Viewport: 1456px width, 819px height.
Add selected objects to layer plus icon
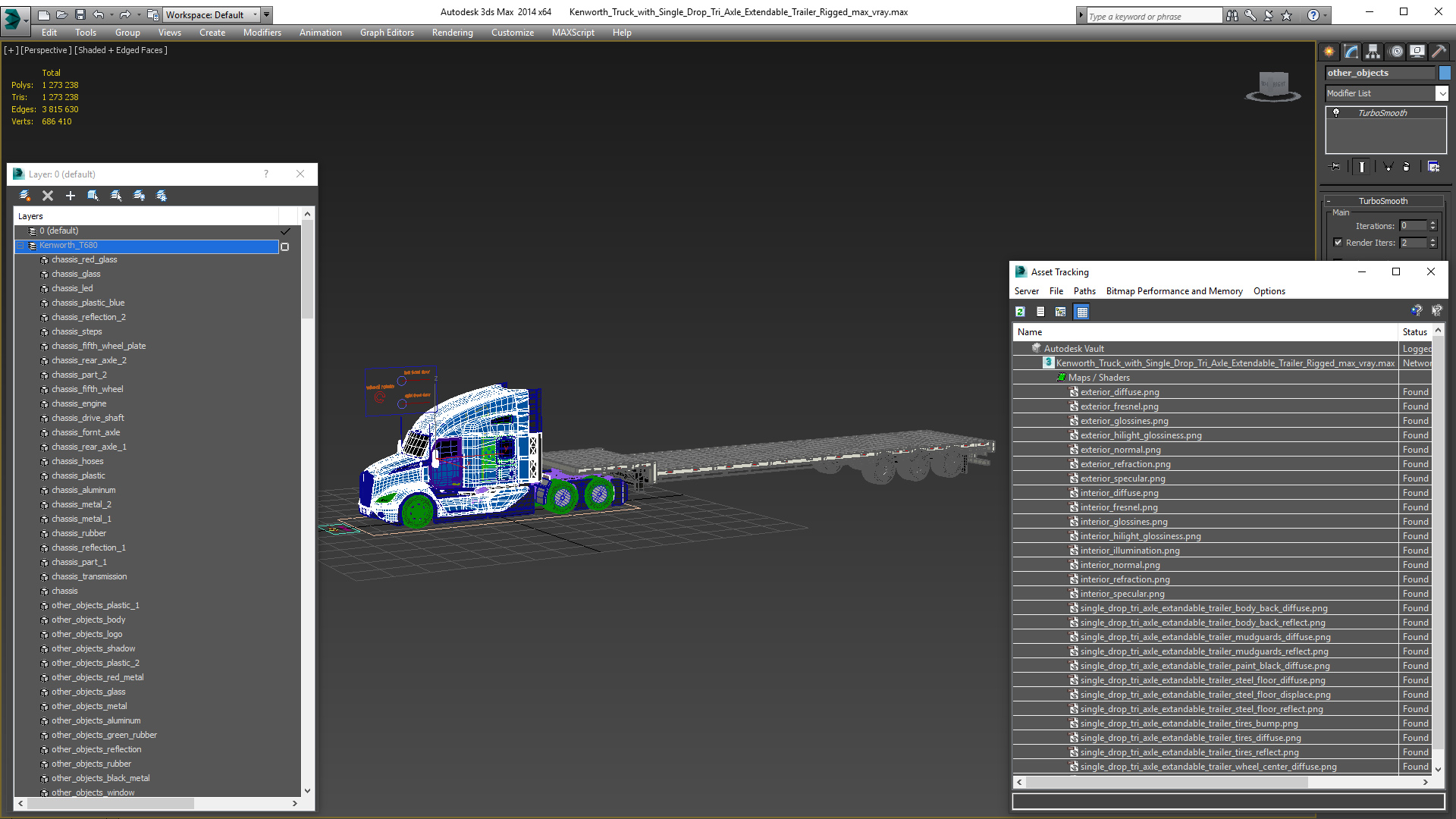[71, 196]
